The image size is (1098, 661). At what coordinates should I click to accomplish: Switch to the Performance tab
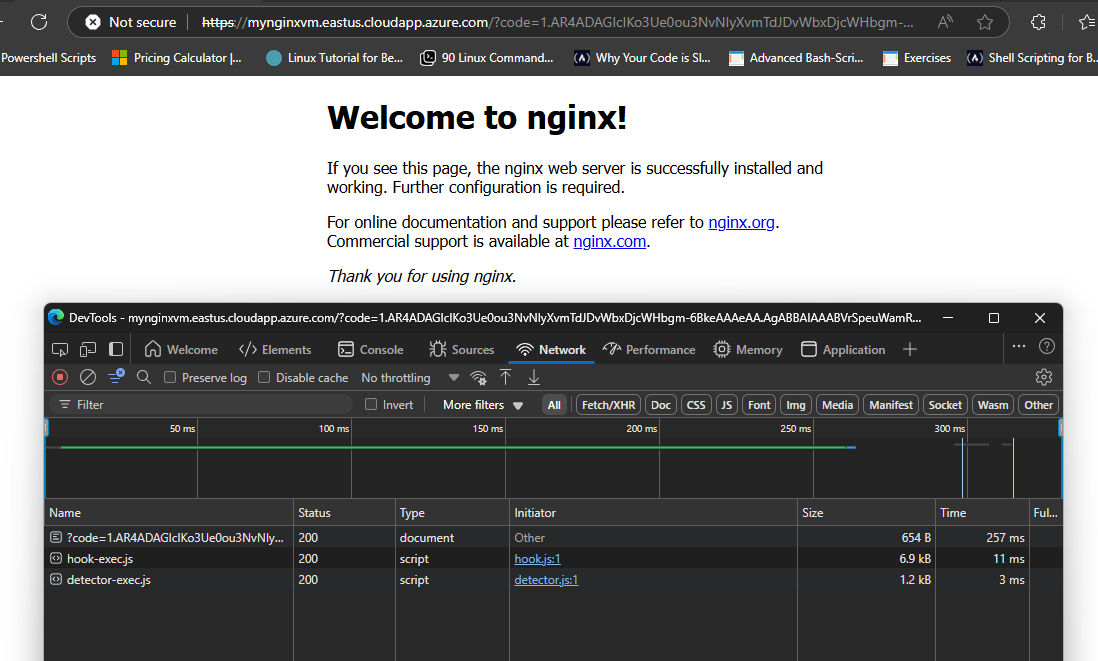point(649,349)
